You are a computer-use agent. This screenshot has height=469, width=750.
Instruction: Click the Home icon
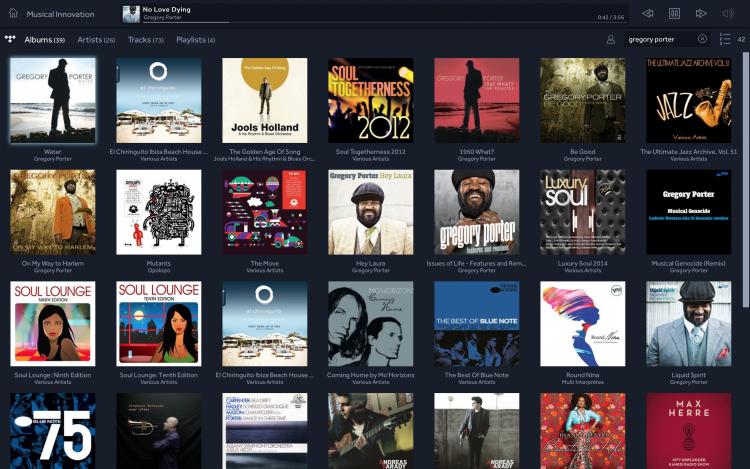tap(13, 13)
